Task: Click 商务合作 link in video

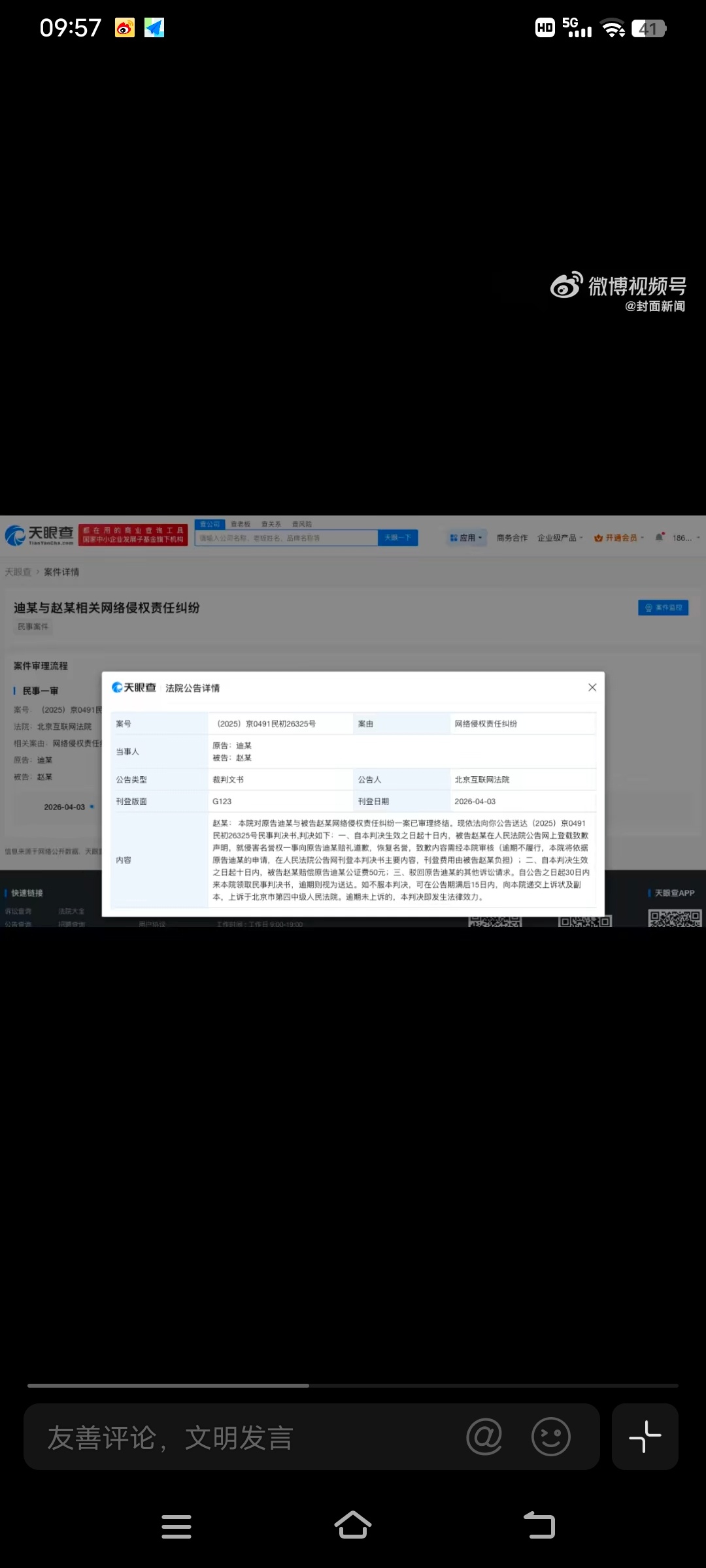Action: pyautogui.click(x=512, y=538)
